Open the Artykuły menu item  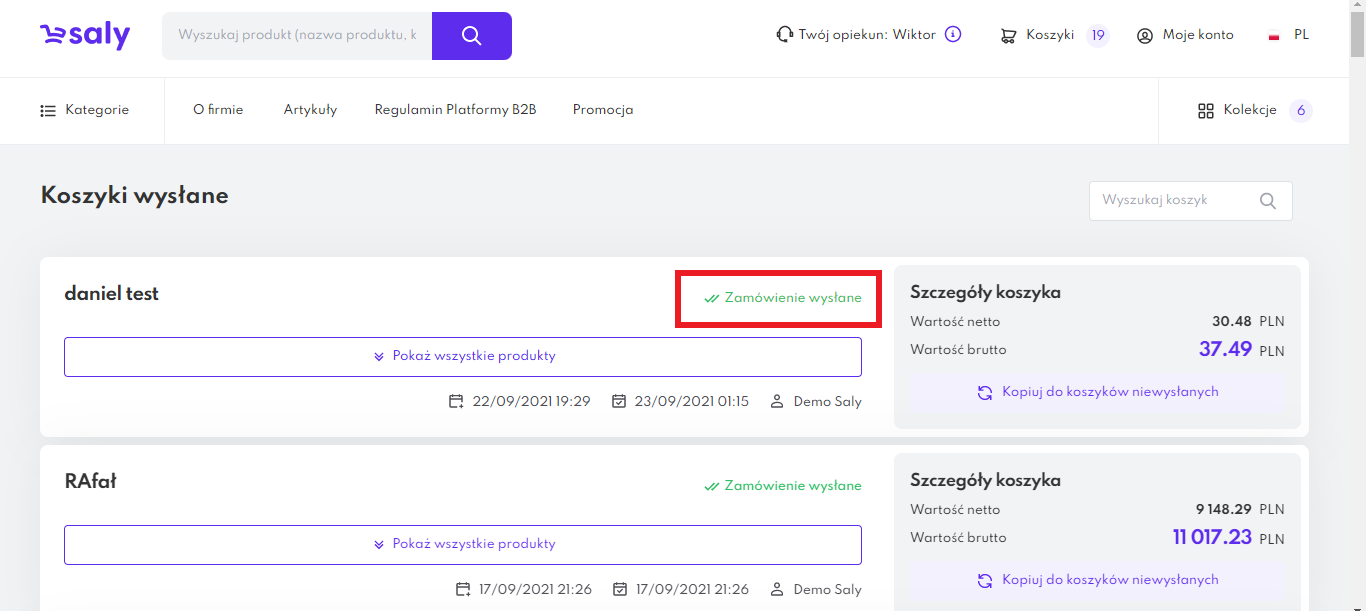click(x=310, y=110)
